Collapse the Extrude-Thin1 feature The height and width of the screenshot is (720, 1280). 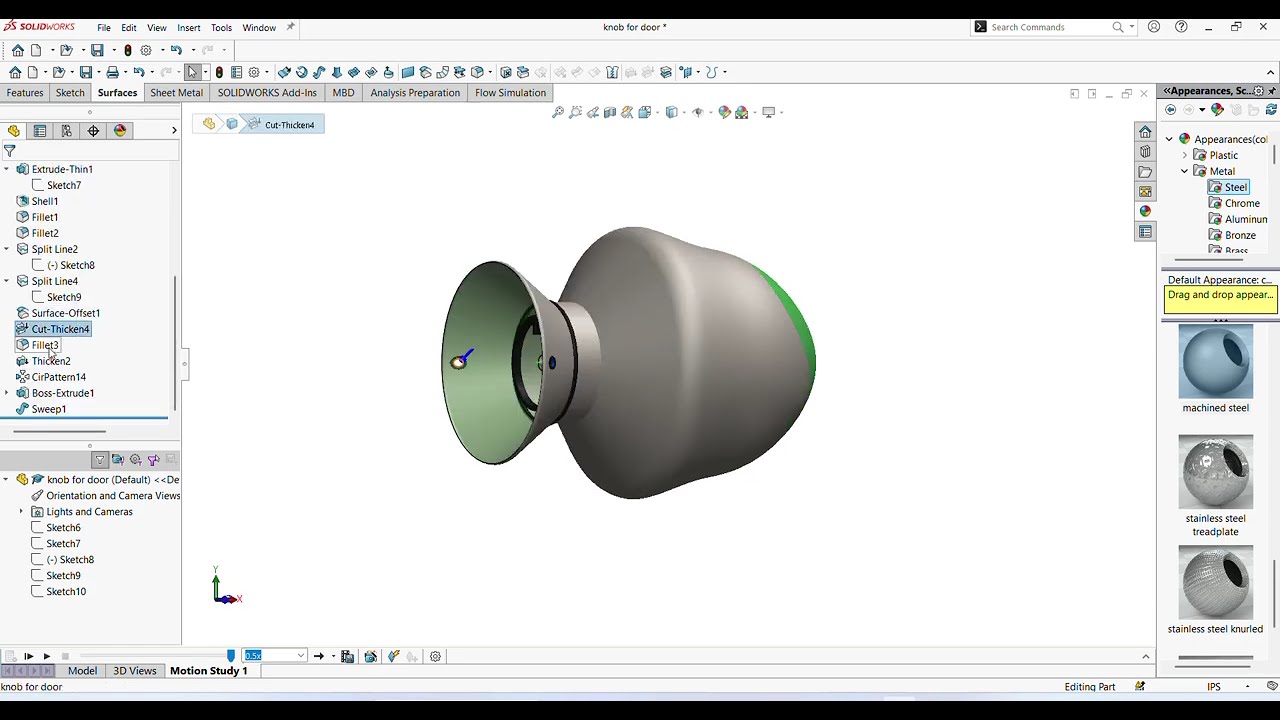point(7,169)
